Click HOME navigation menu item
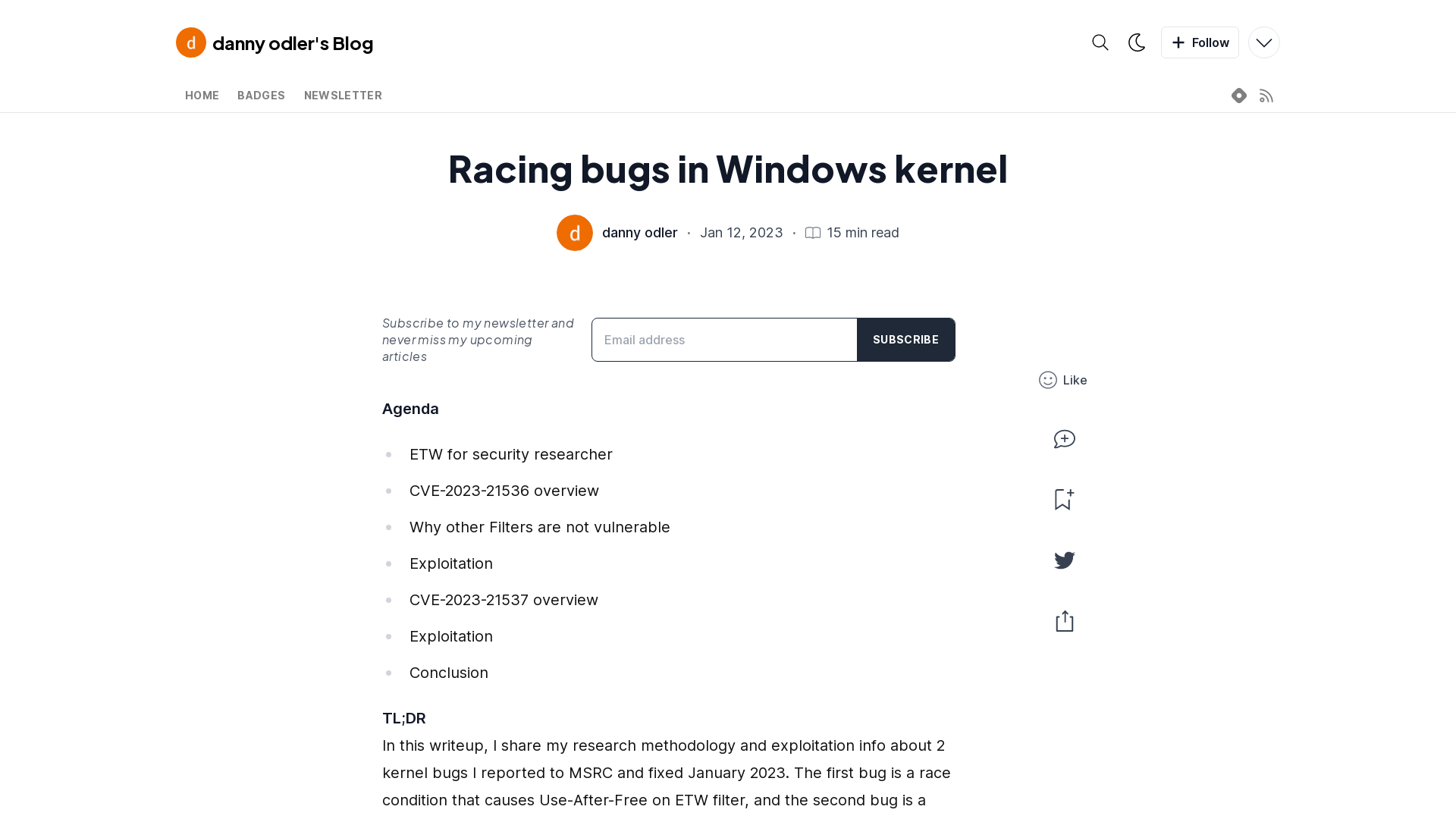 (x=202, y=95)
